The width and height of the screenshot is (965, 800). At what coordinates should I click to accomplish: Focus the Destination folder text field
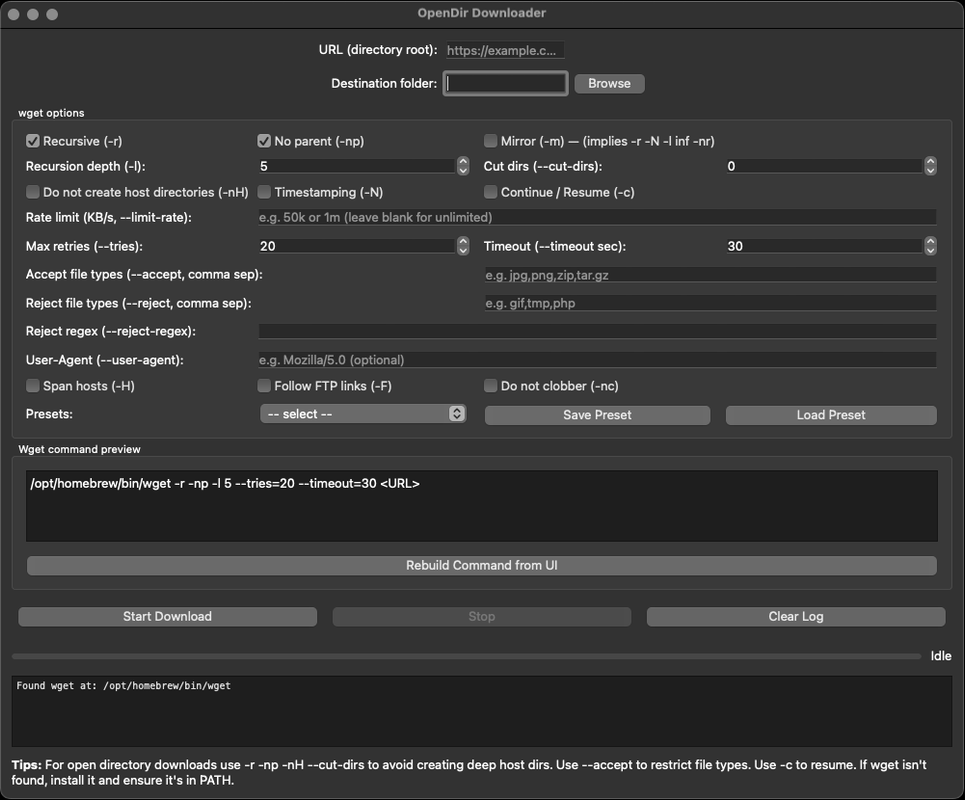coord(505,83)
